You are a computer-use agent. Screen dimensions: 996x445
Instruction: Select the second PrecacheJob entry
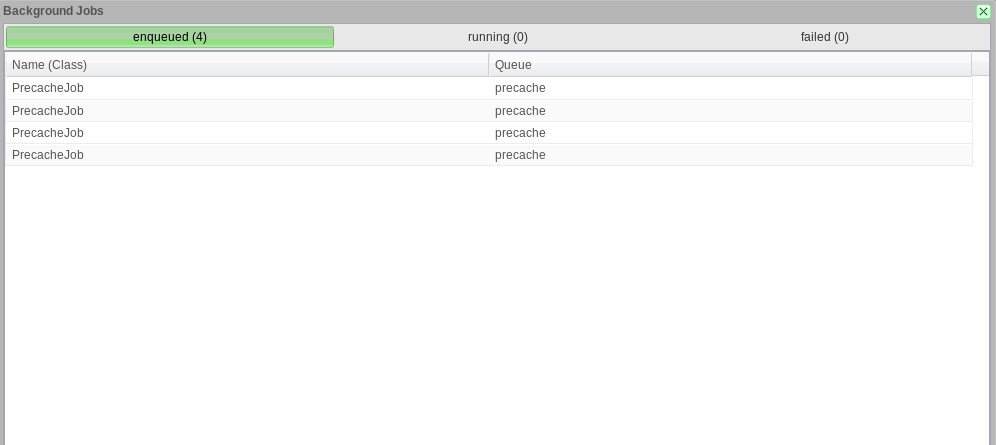[489, 110]
